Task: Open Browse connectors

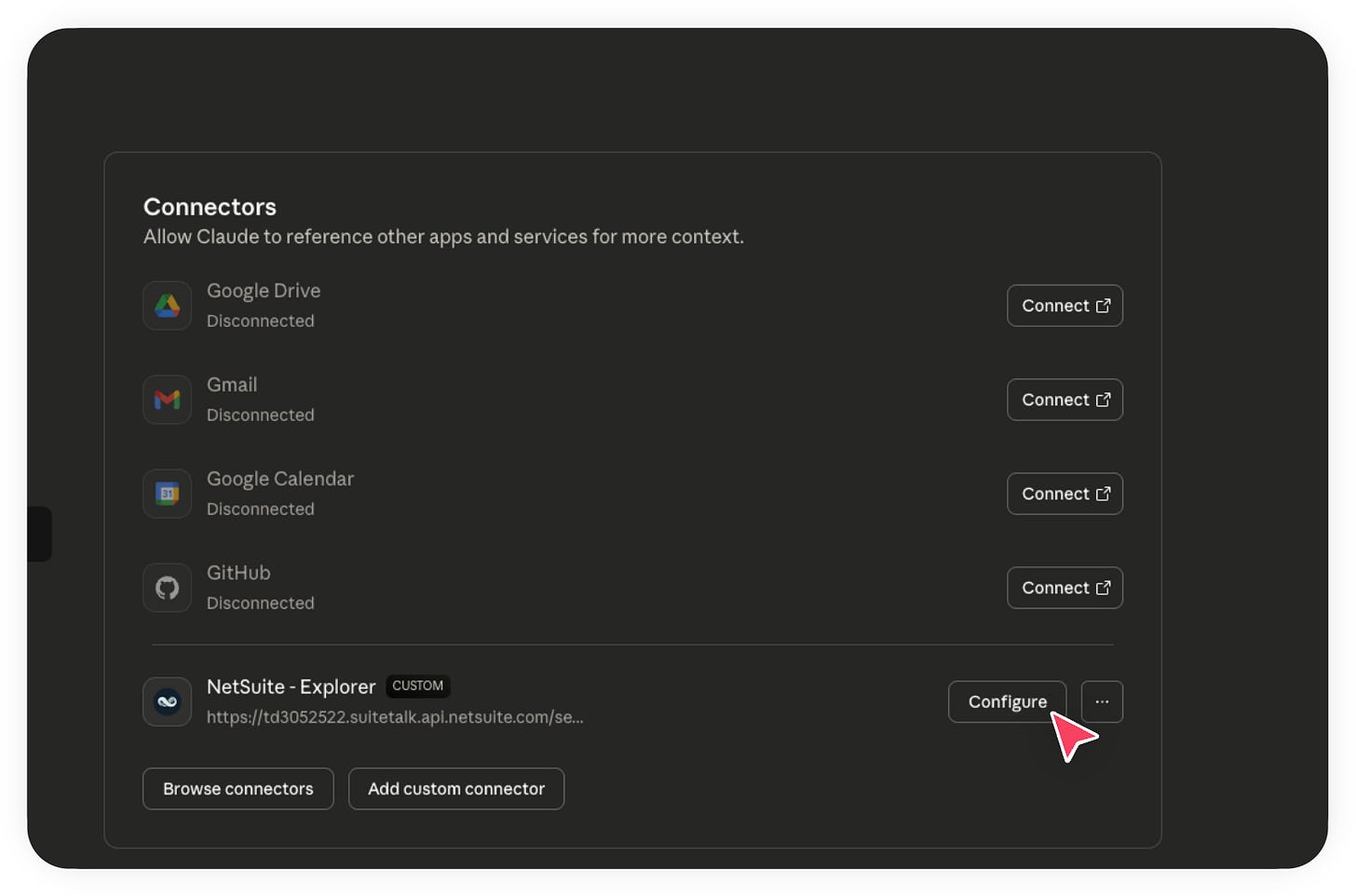Action: pyautogui.click(x=238, y=789)
